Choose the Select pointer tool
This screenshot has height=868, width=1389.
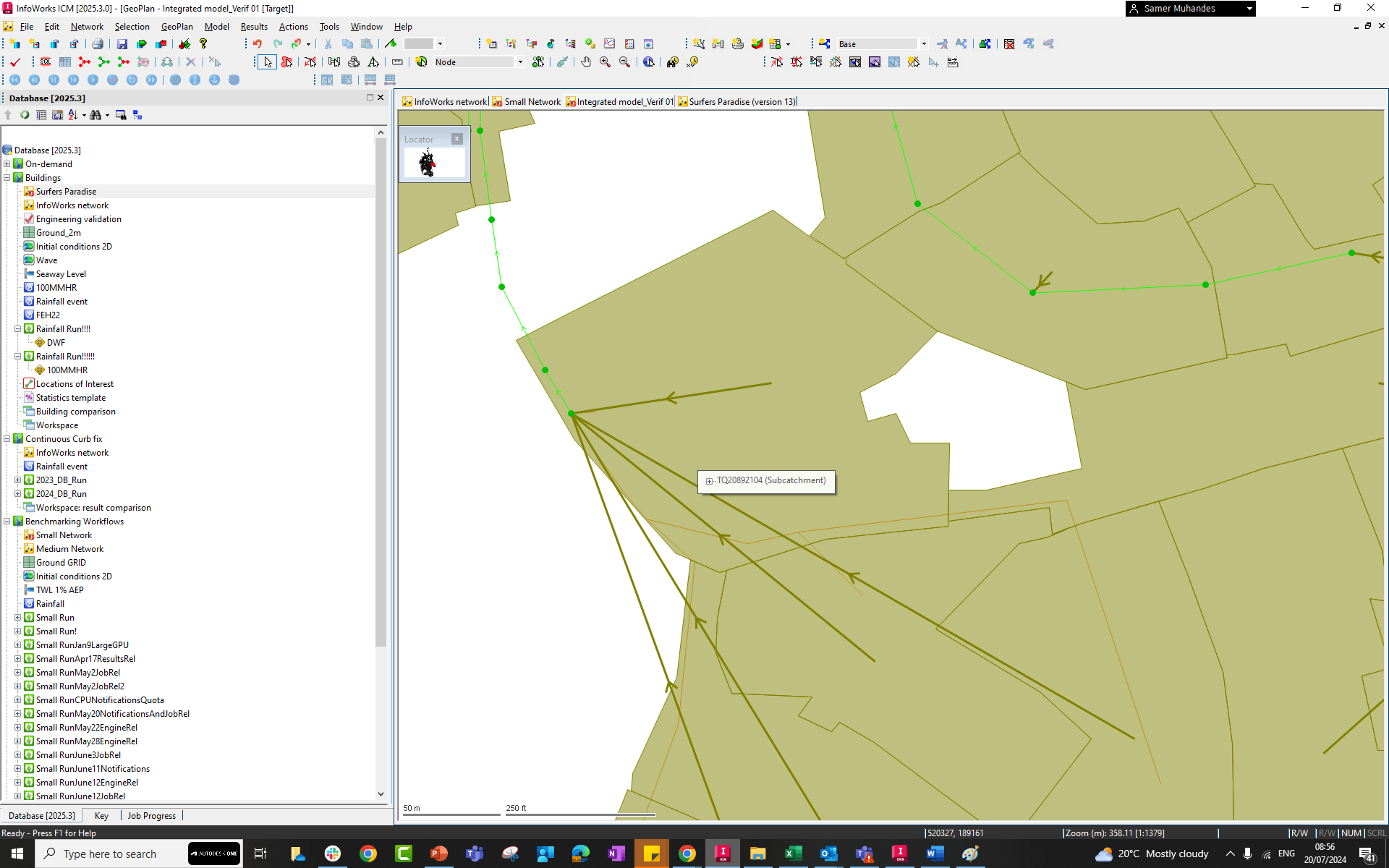point(268,62)
